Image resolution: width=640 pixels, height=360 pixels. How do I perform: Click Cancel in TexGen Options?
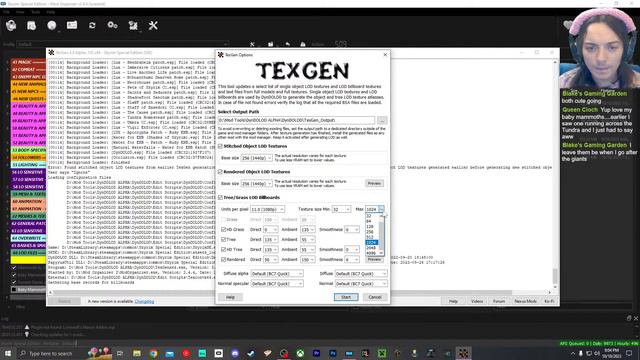pos(375,297)
